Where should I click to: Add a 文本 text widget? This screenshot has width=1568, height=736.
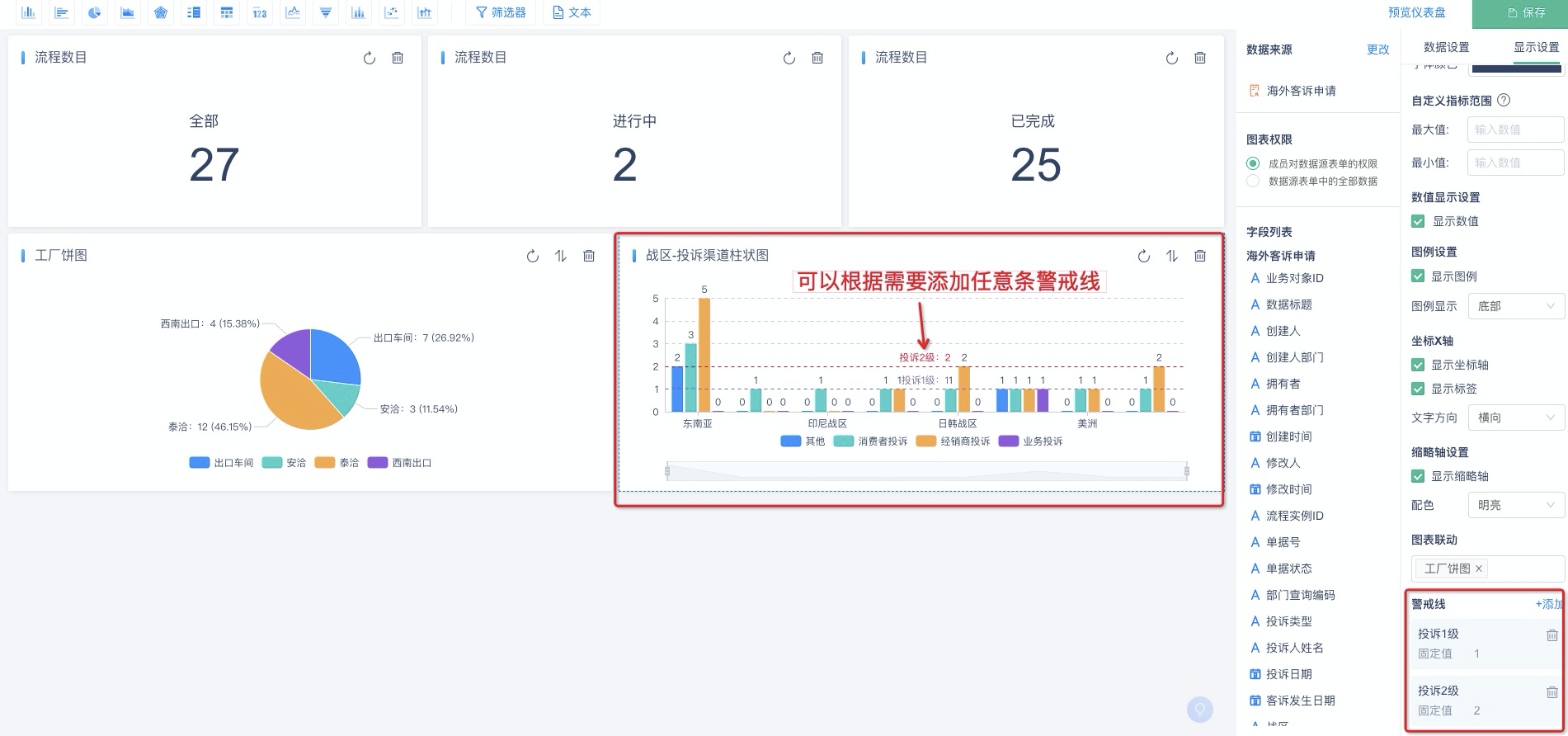coord(572,12)
